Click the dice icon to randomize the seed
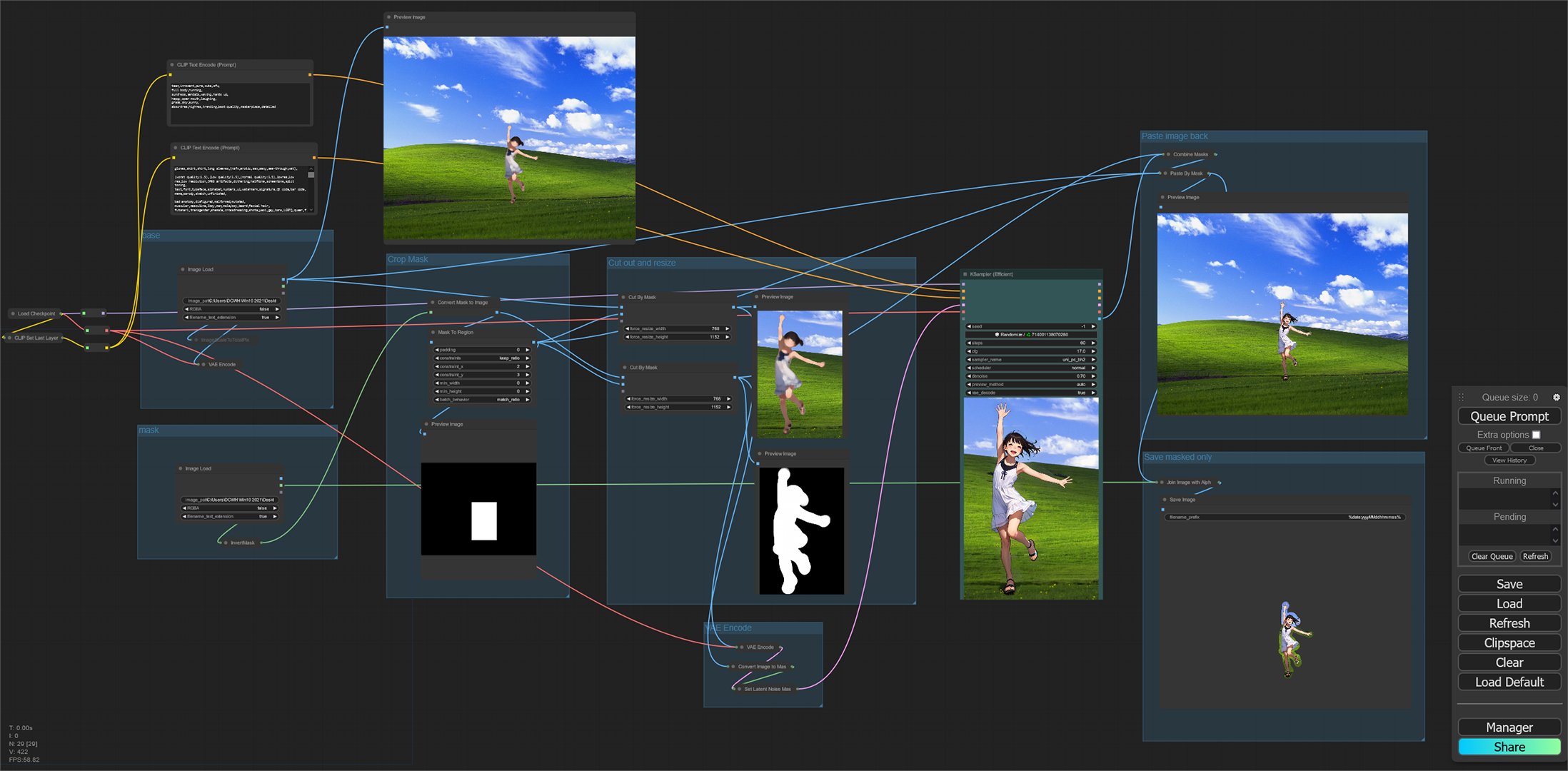This screenshot has height=771, width=1568. pos(997,334)
